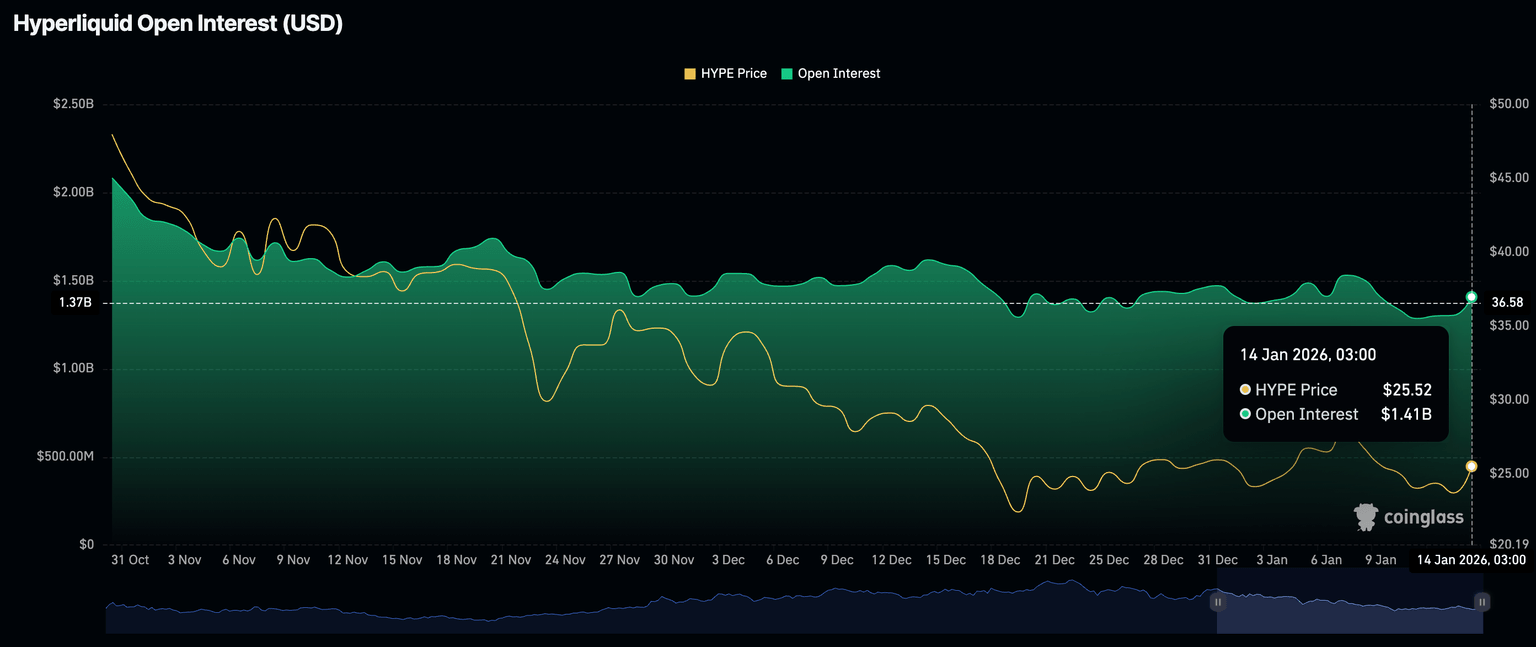Click the 21 Nov date label
The width and height of the screenshot is (1536, 647).
[x=510, y=560]
